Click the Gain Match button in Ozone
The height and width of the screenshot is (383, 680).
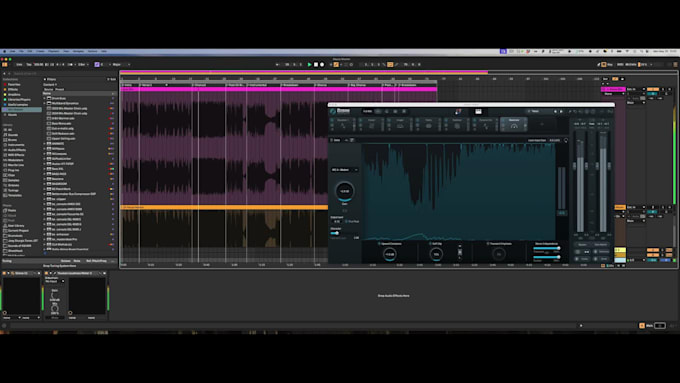(601, 245)
